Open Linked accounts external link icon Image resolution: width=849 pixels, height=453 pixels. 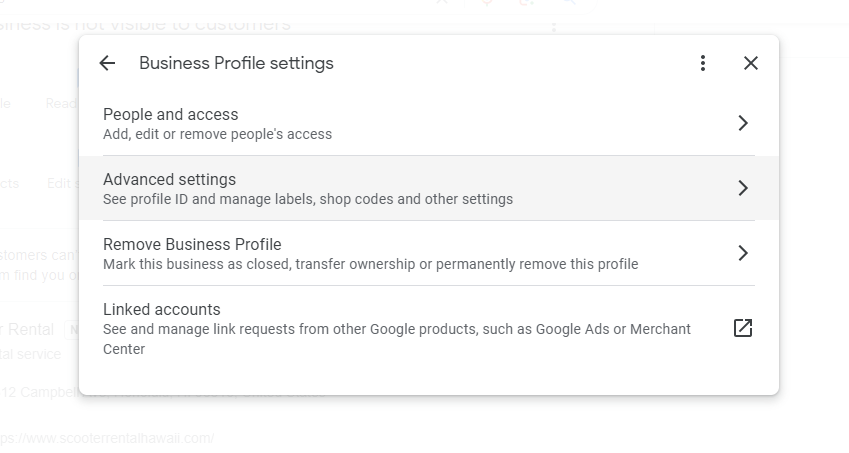743,328
